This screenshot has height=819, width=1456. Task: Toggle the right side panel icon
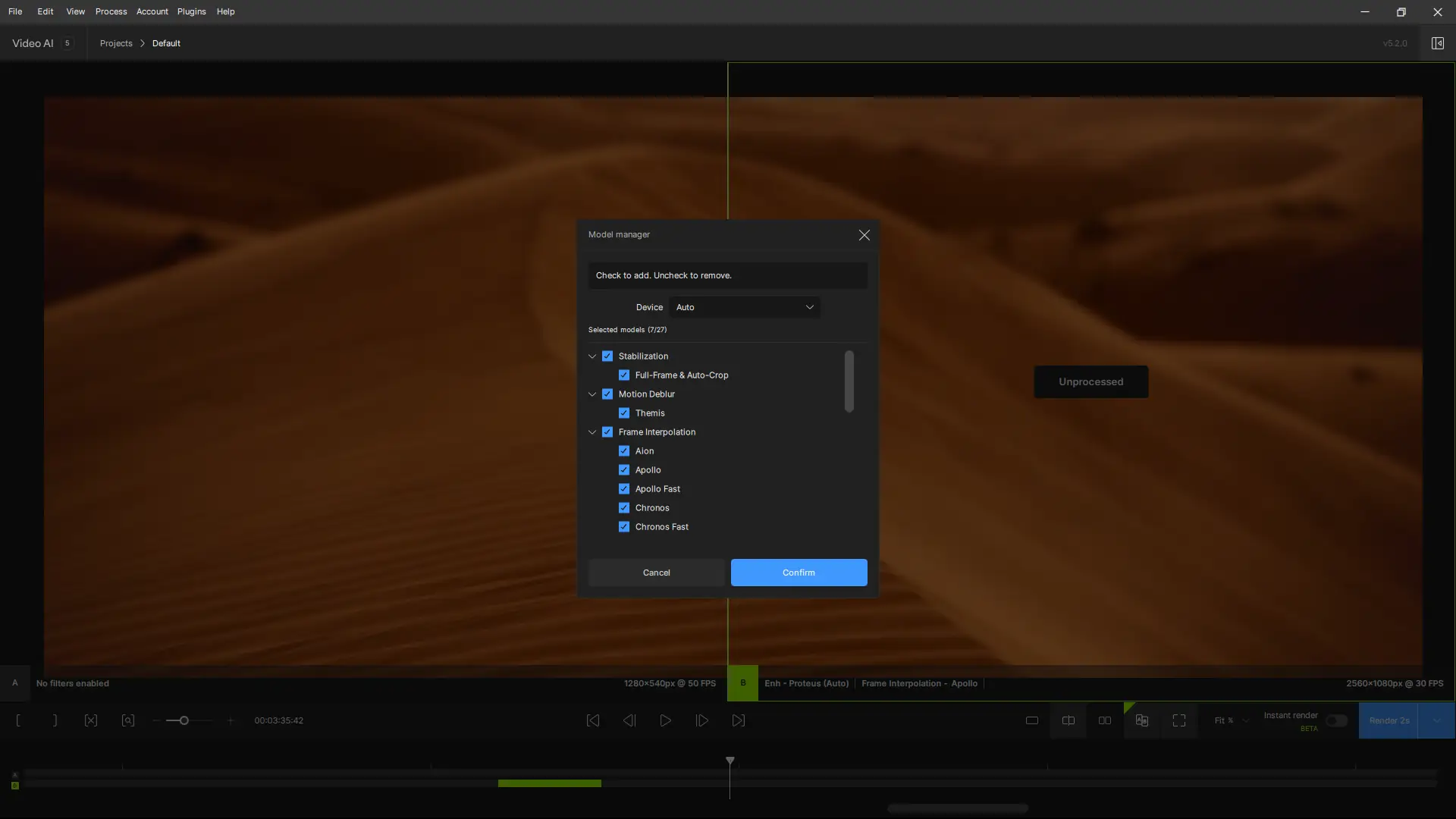click(x=1437, y=43)
